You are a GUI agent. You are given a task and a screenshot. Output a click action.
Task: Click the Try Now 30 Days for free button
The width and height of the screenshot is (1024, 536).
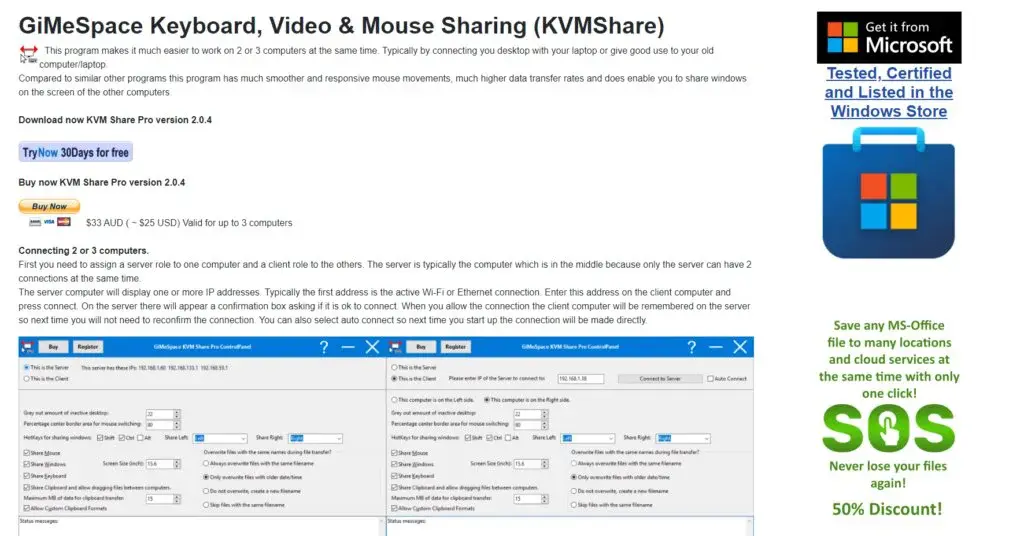(x=76, y=152)
